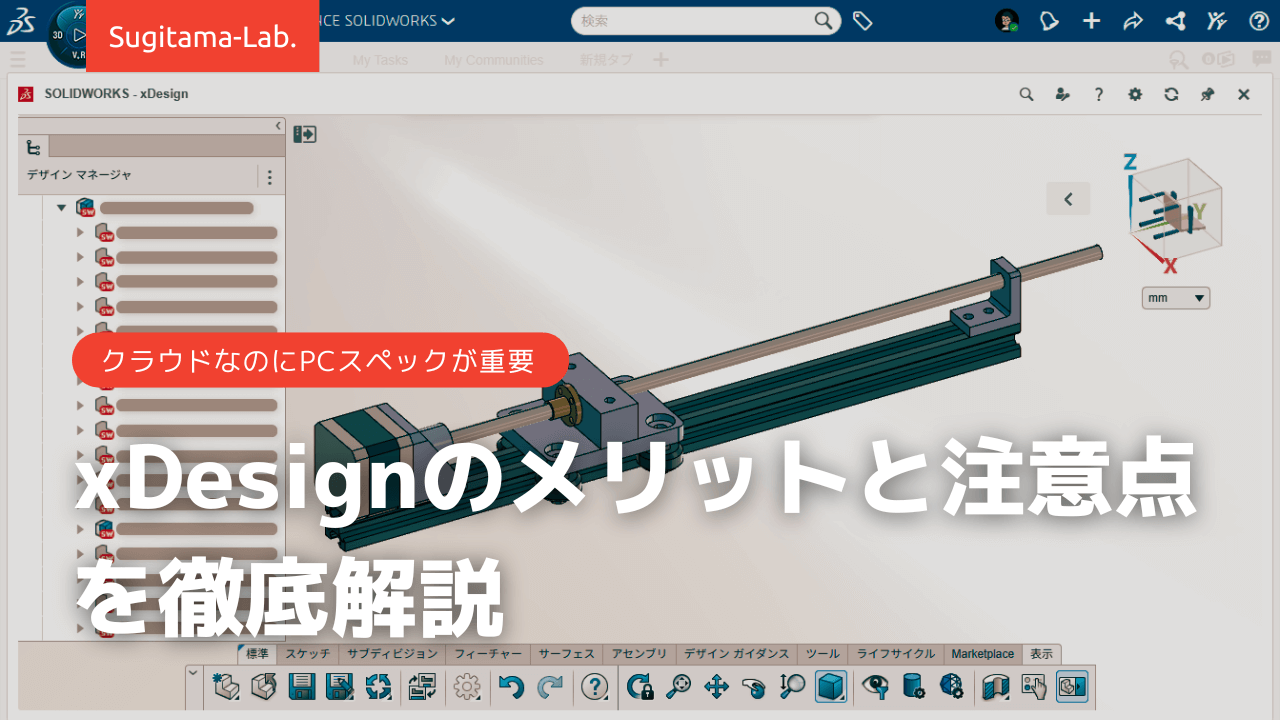Open the mm units dropdown
This screenshot has width=1280, height=720.
click(1176, 298)
